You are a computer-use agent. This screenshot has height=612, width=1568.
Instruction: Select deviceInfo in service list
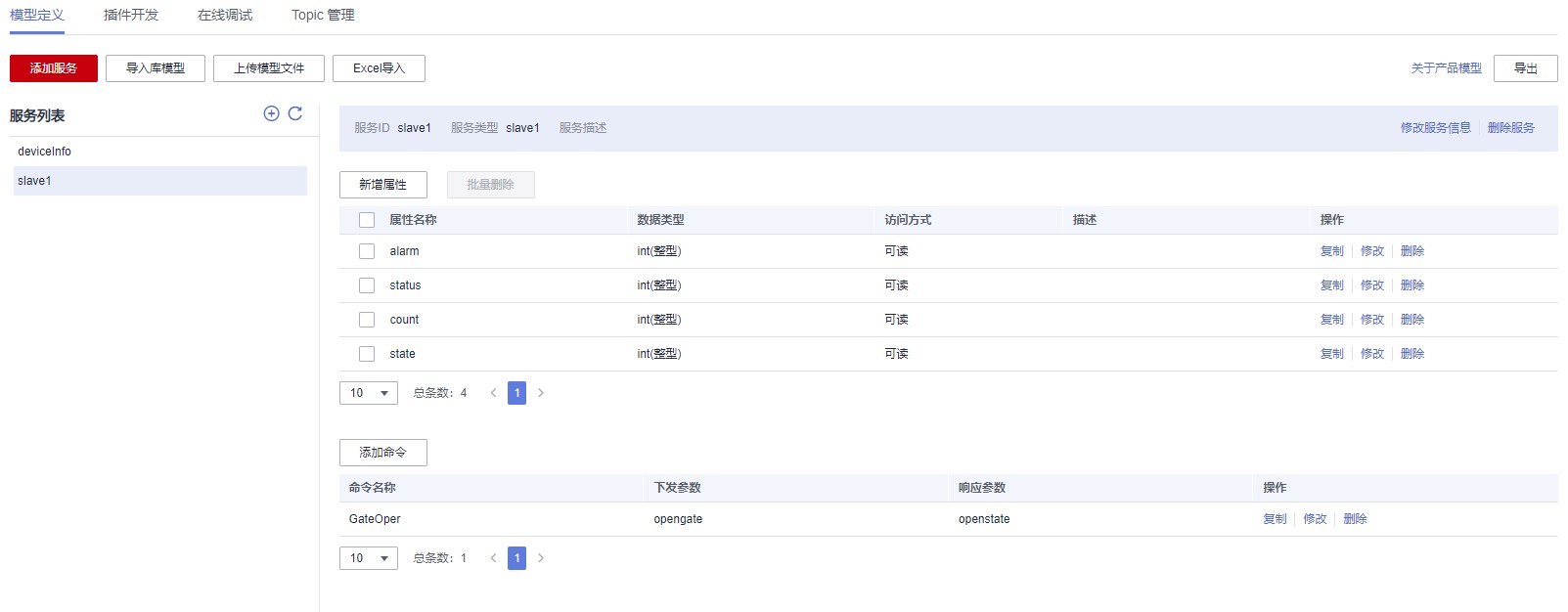[x=160, y=152]
